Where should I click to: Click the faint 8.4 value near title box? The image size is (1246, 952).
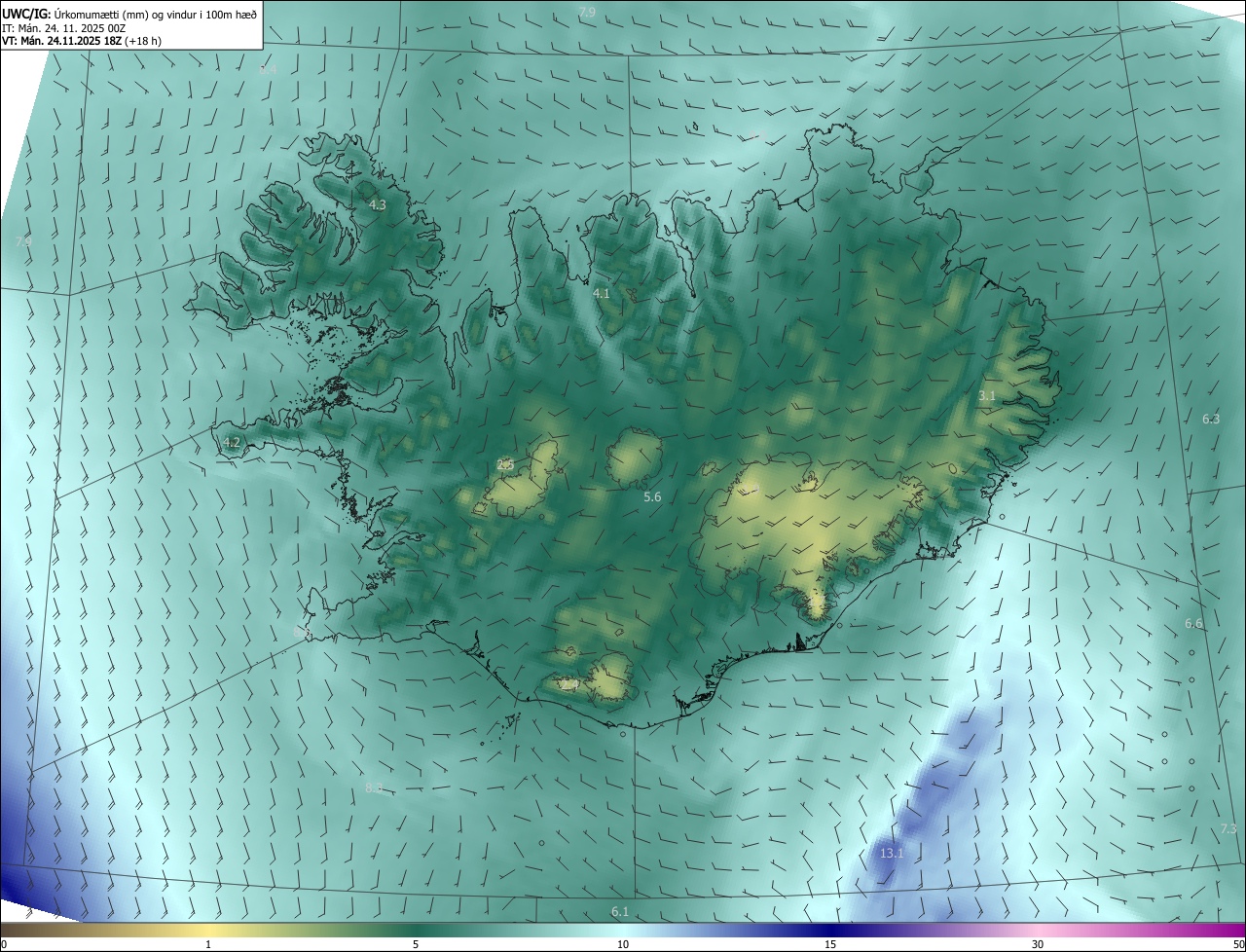(x=268, y=69)
